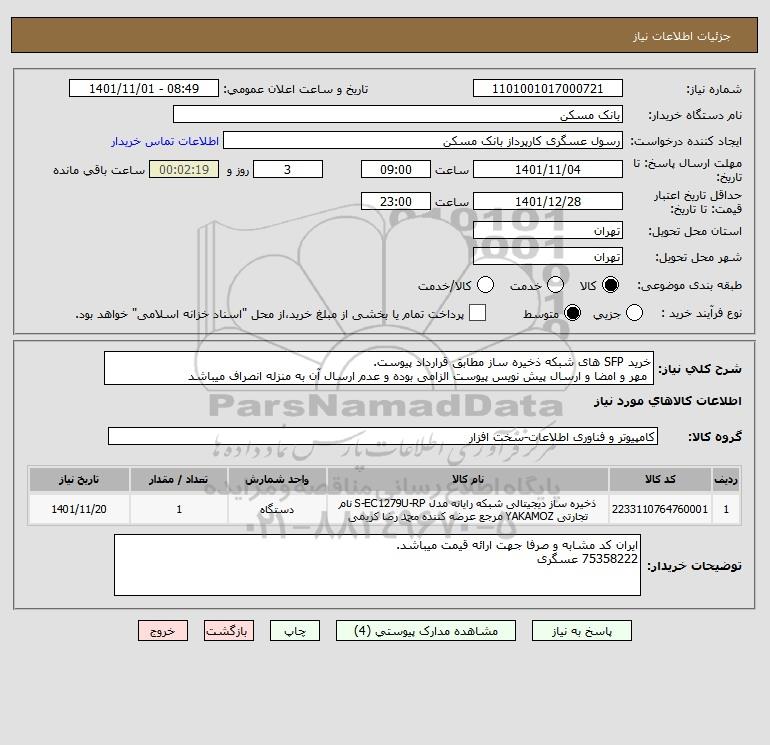Select the کالا/خدمت radio button
The height and width of the screenshot is (745, 770).
point(486,285)
